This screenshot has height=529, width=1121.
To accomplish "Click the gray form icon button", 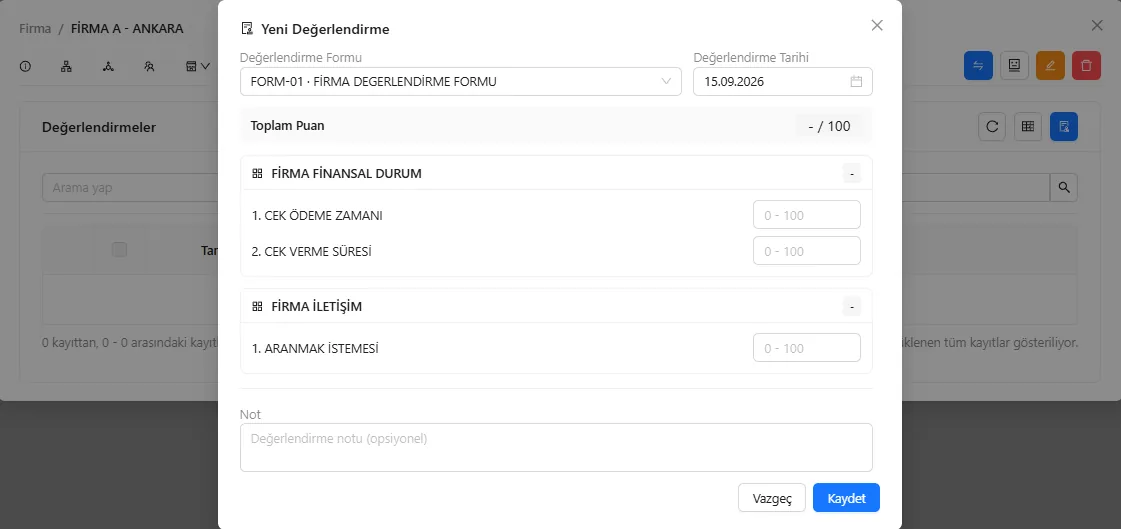I will (x=1014, y=66).
